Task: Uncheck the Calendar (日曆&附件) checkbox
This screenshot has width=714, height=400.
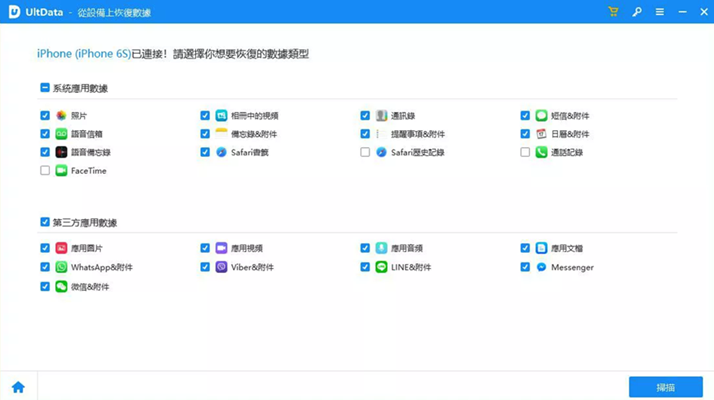Action: [x=525, y=134]
